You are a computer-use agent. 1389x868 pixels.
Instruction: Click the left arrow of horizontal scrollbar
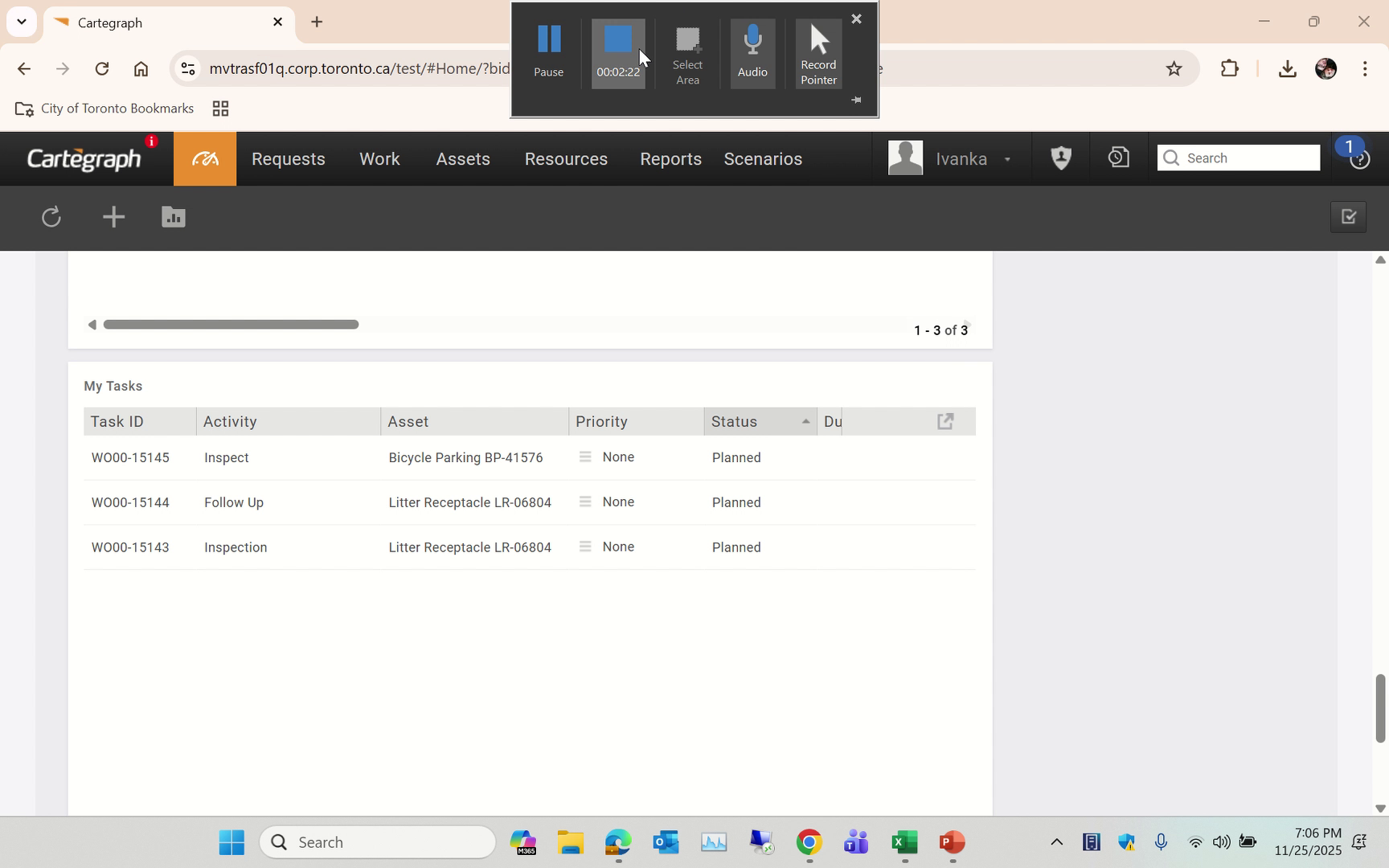(x=92, y=324)
